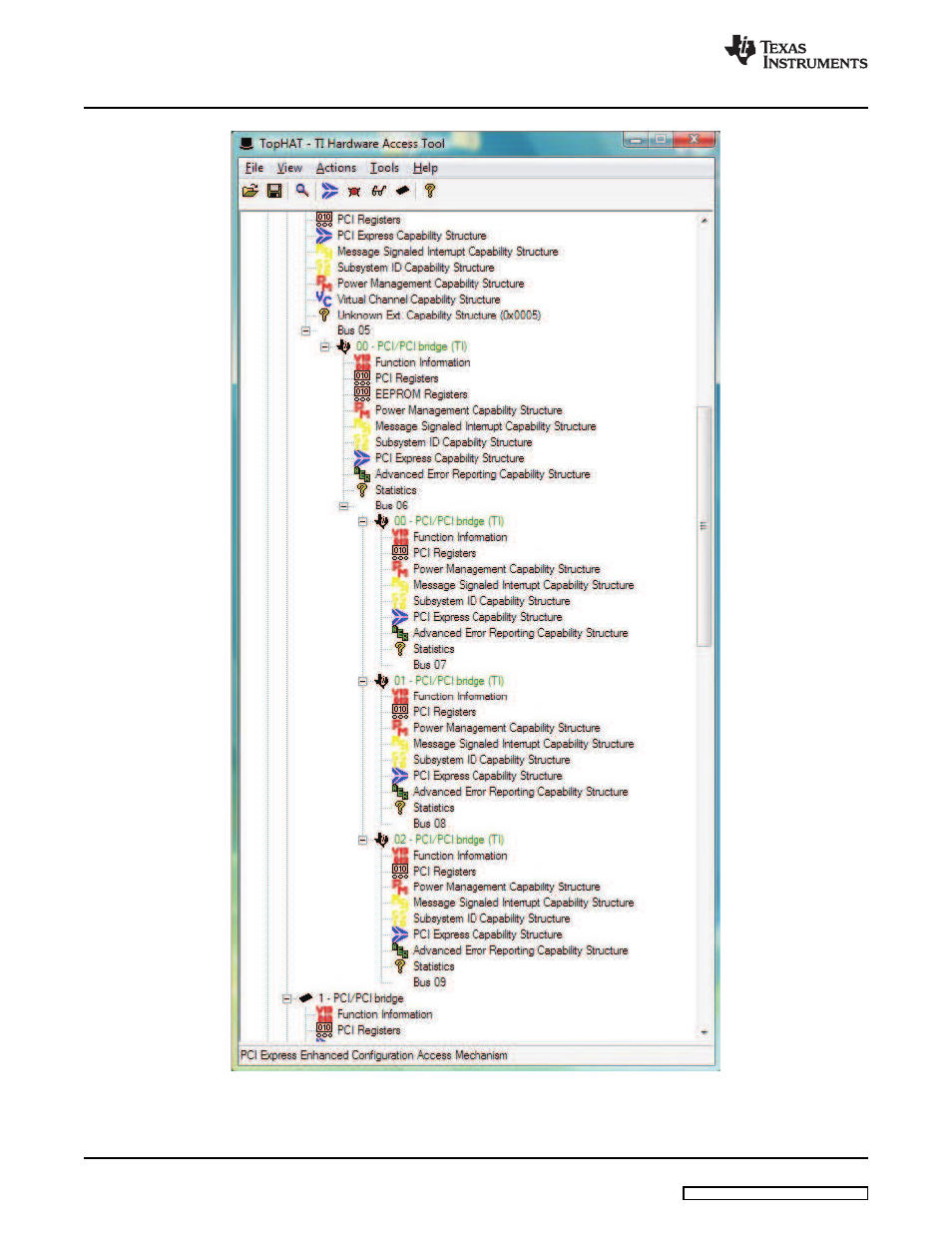The height and width of the screenshot is (1233, 952).
Task: Collapse the 1 - PCI/PCI bridge node
Action: [287, 998]
